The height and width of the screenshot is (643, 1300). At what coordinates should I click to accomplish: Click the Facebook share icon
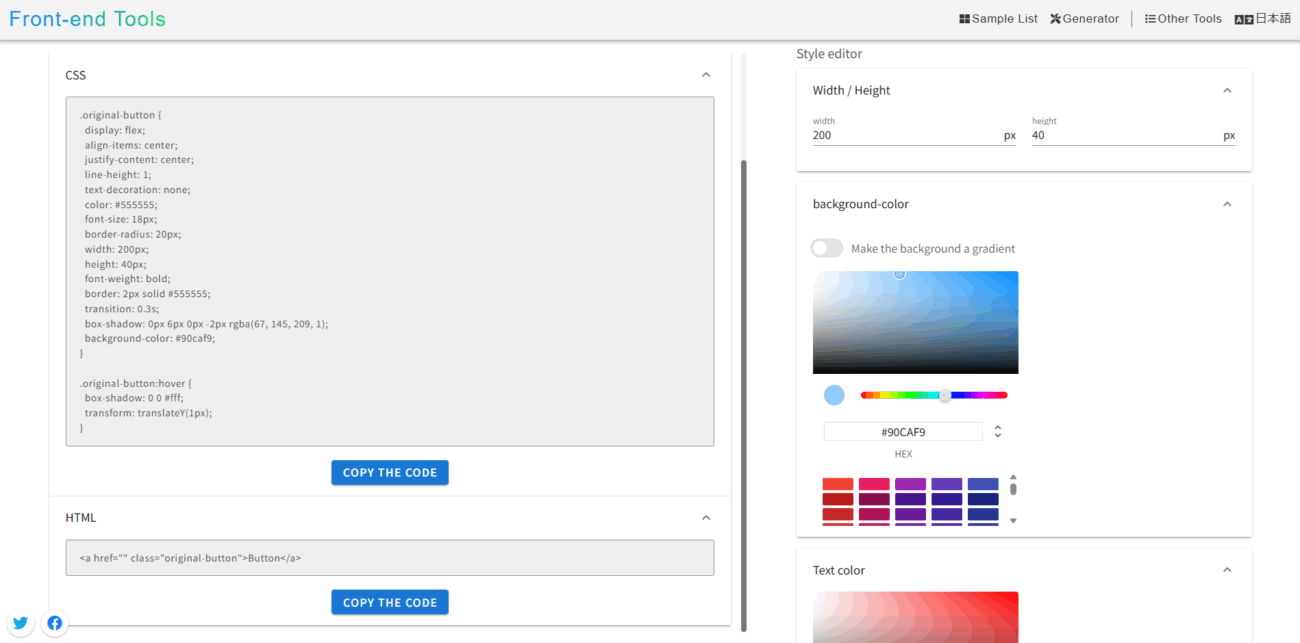click(x=55, y=623)
